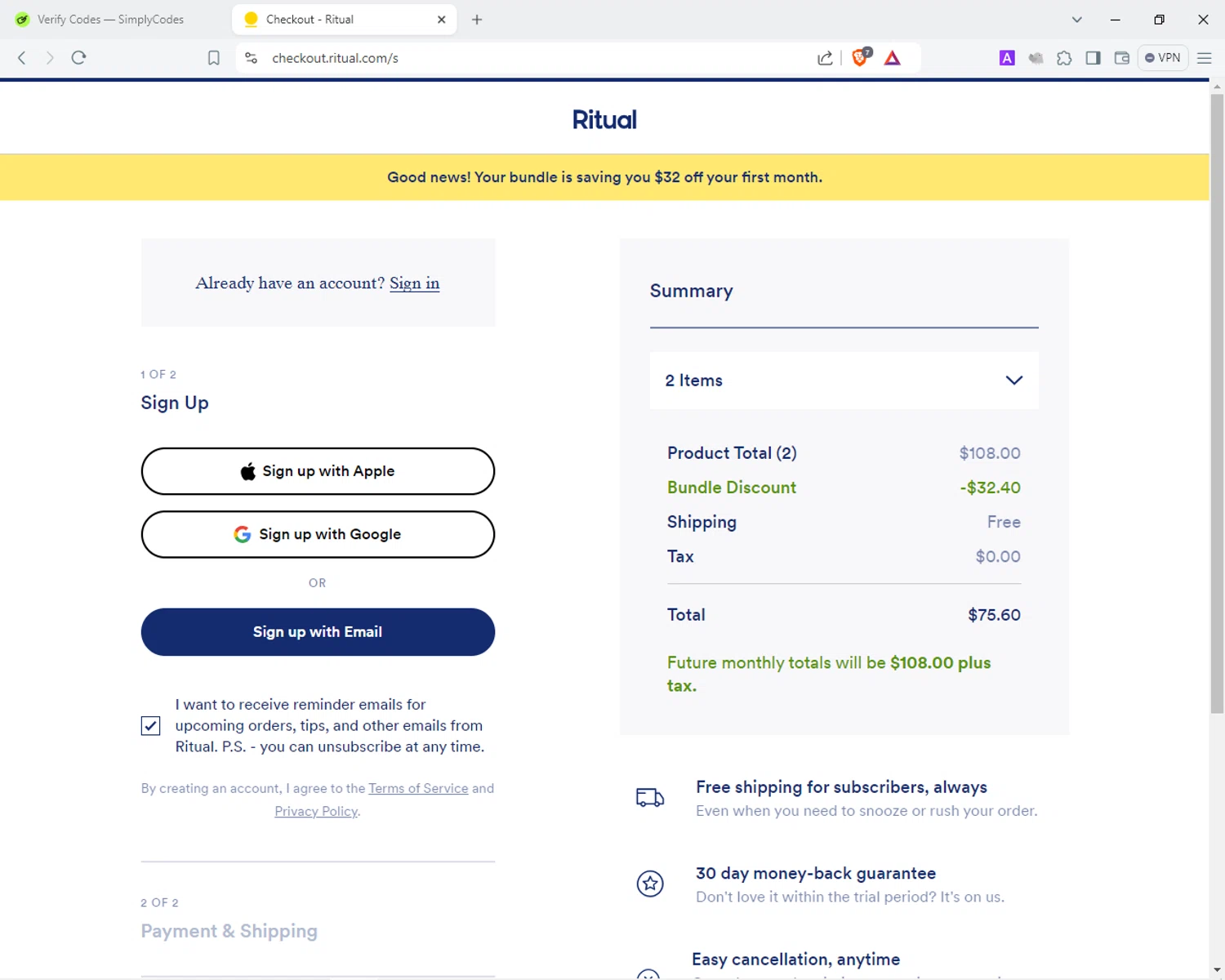Switch to the Verify Codes SimplyCodes tab
This screenshot has width=1225, height=980.
click(x=110, y=20)
